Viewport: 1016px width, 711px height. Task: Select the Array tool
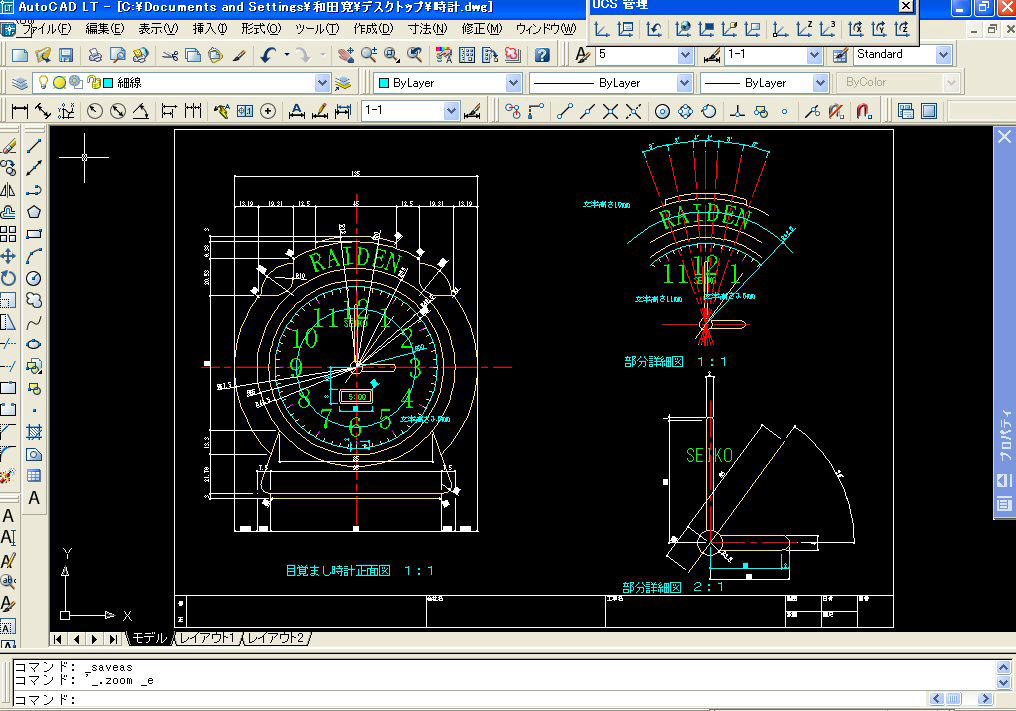point(8,234)
